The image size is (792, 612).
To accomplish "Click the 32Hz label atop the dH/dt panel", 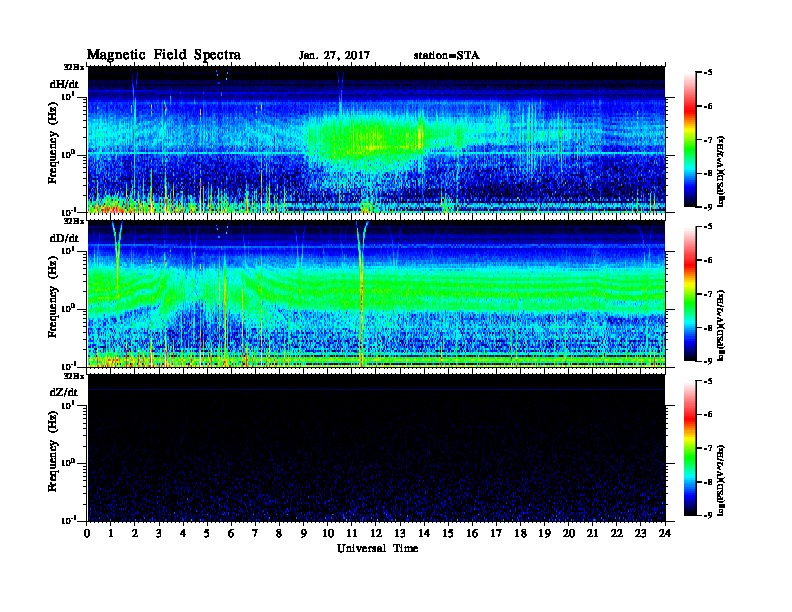I will click(x=73, y=67).
